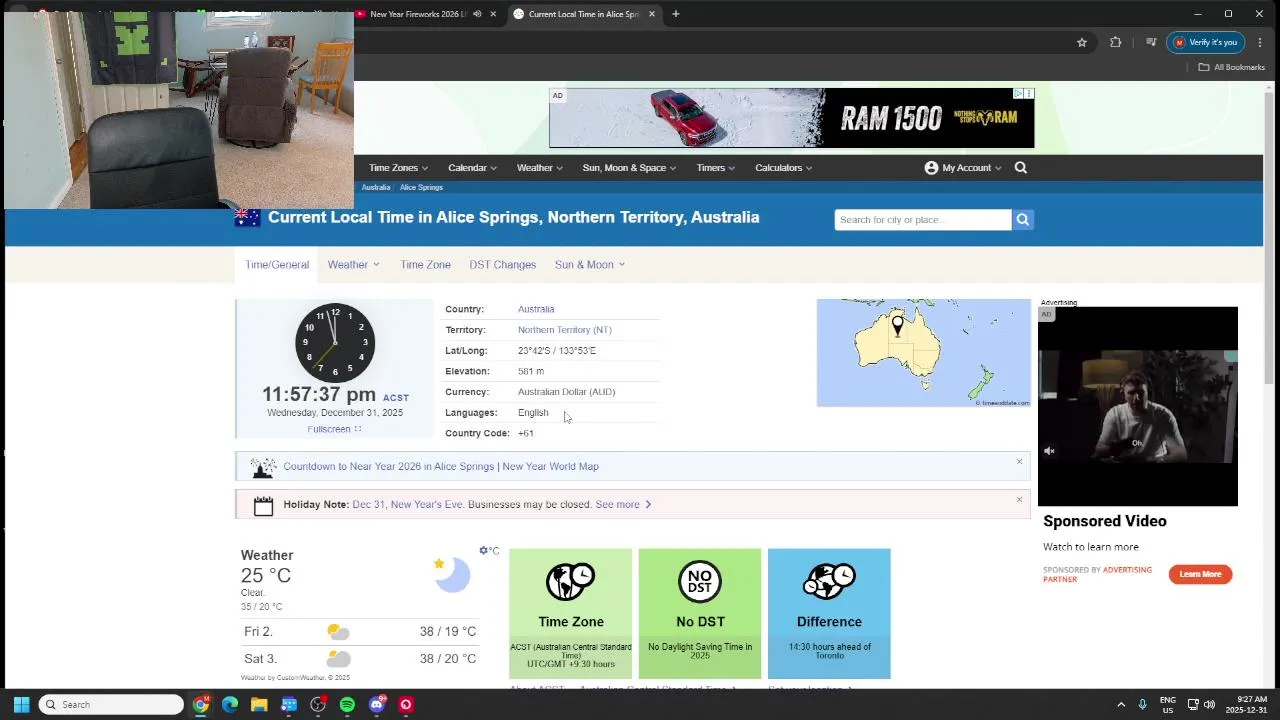Image resolution: width=1280 pixels, height=720 pixels.
Task: Click See more in holiday note
Action: click(x=623, y=504)
